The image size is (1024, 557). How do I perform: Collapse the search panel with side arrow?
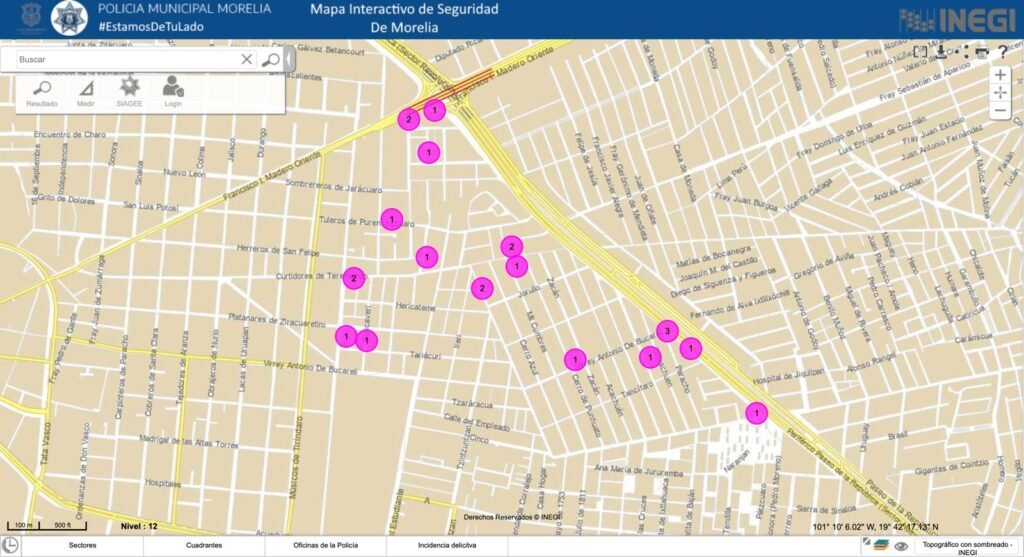tap(289, 60)
